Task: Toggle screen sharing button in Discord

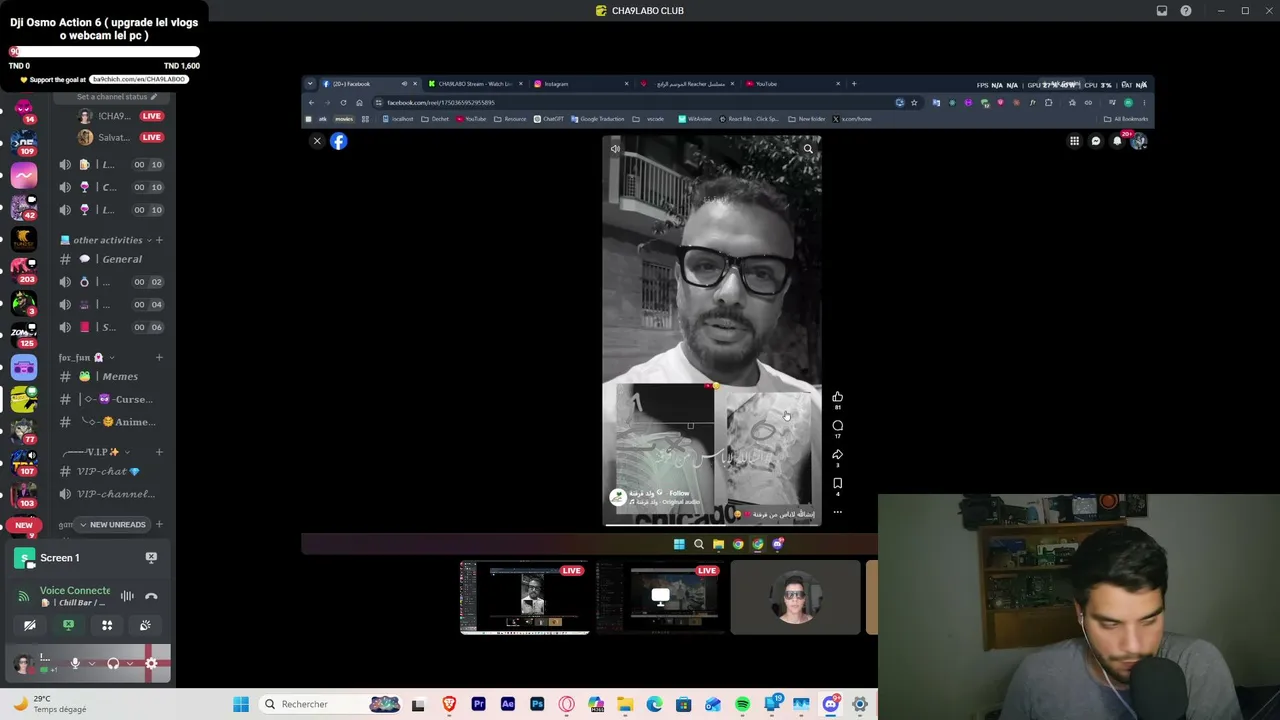Action: tap(68, 625)
